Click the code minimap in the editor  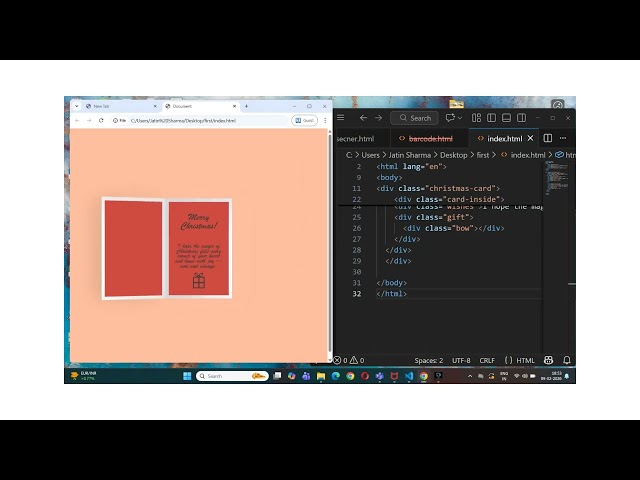point(557,178)
